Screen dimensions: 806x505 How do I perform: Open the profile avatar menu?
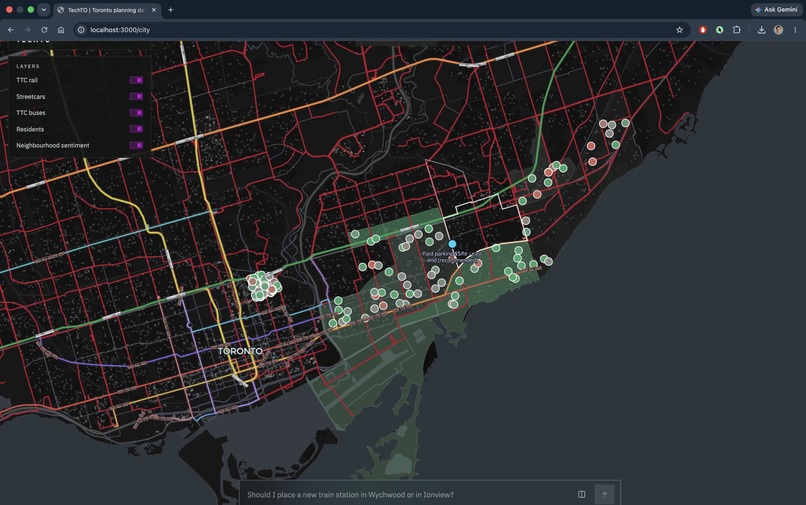click(x=778, y=30)
